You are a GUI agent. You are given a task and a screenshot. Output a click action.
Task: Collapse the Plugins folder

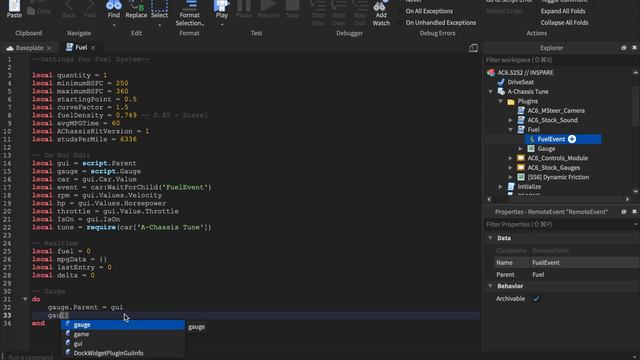[500, 101]
